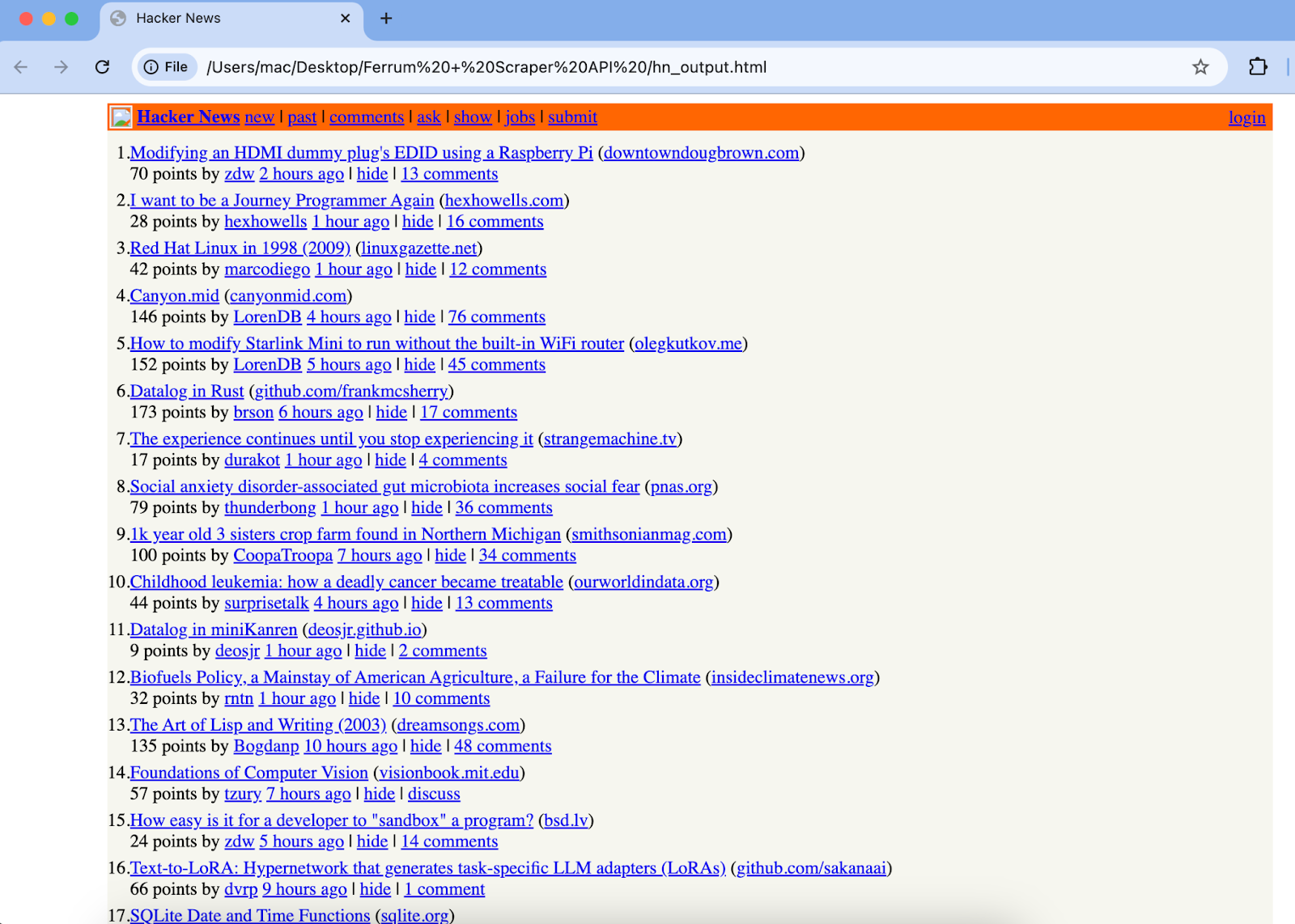
Task: Hide the Red Hat Linux story
Action: [x=421, y=269]
